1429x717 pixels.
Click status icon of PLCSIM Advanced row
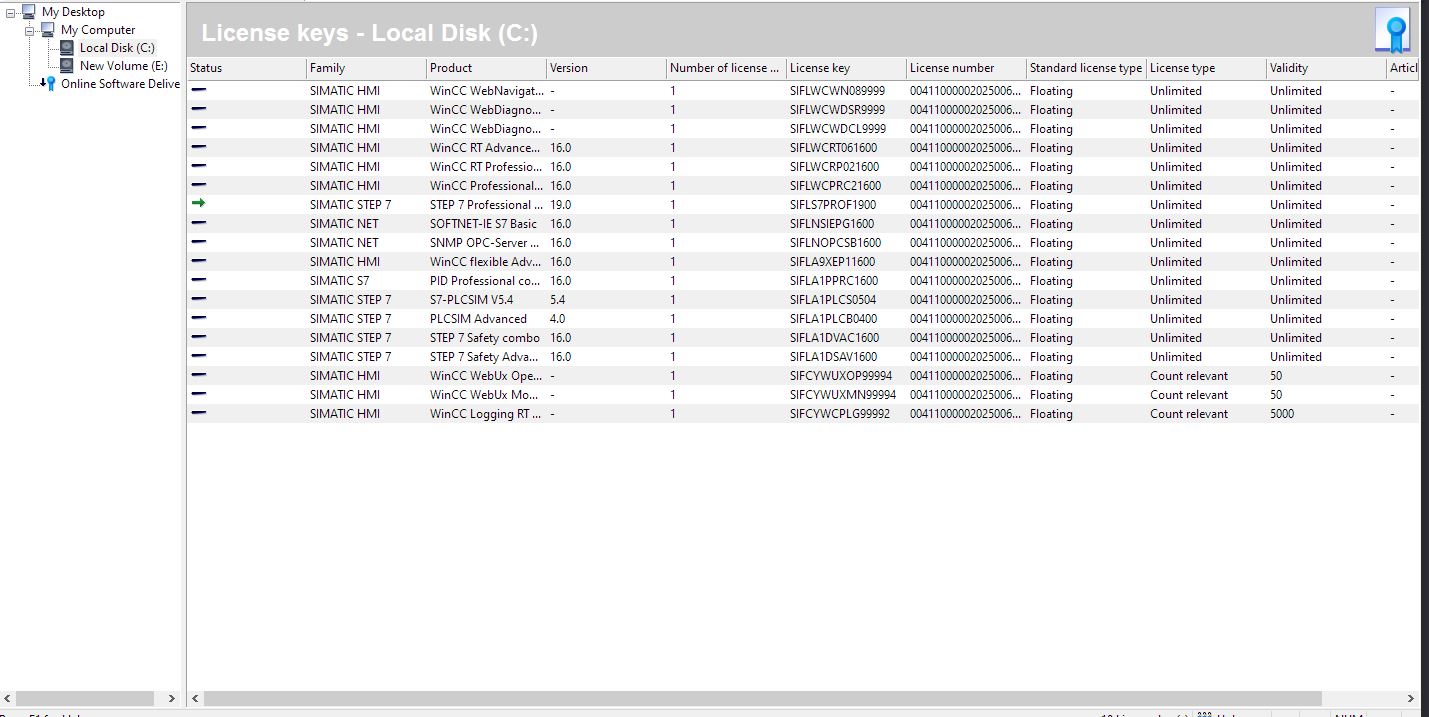pyautogui.click(x=198, y=318)
